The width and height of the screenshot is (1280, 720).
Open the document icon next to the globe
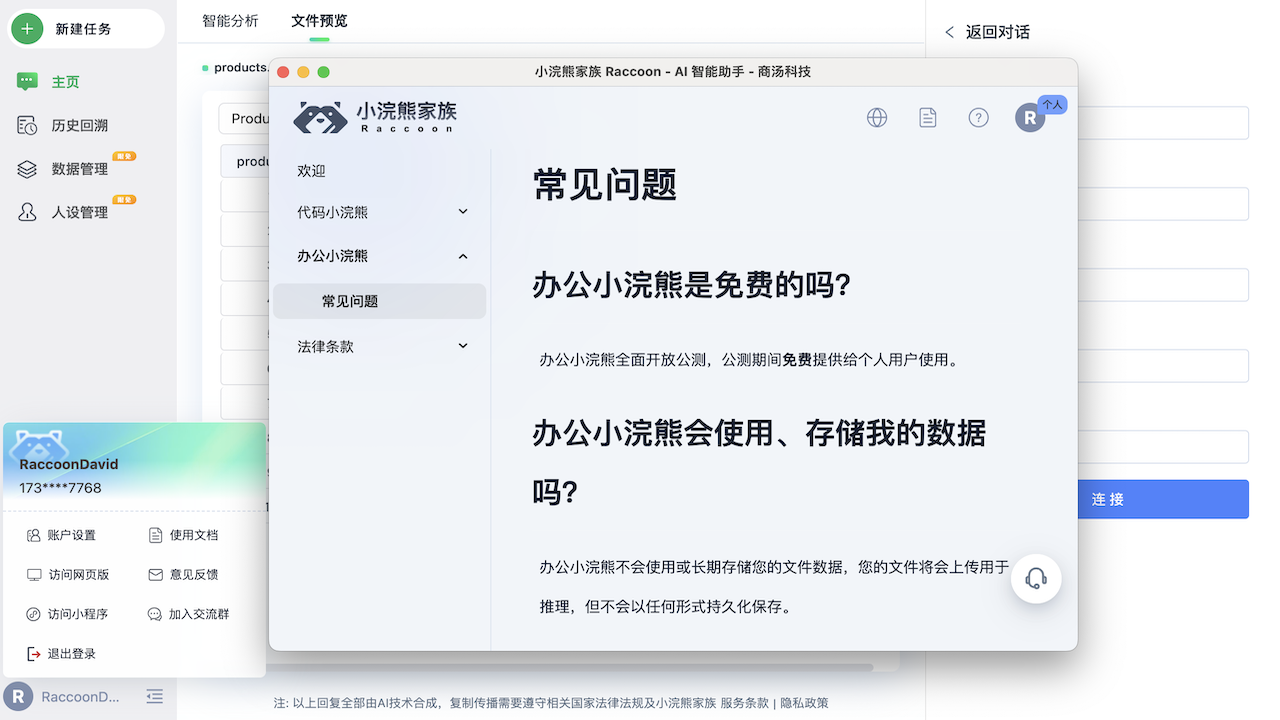point(927,117)
